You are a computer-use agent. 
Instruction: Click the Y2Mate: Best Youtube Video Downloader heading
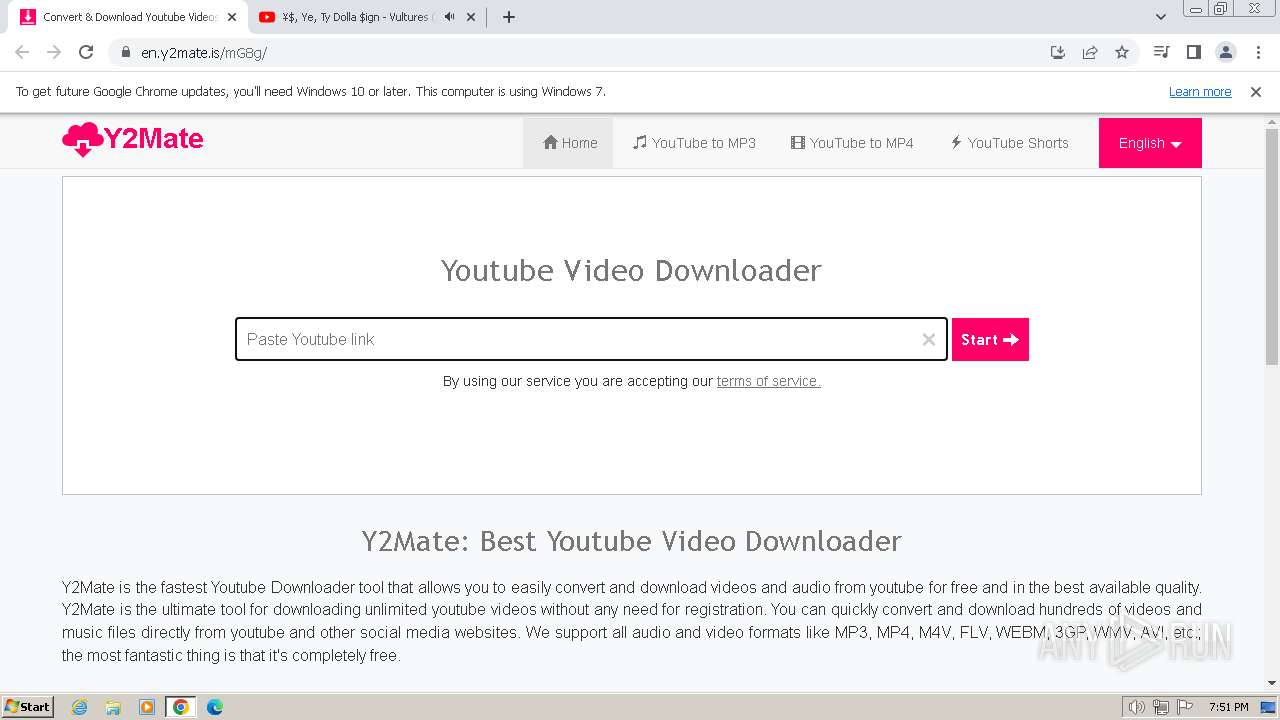[x=631, y=541]
